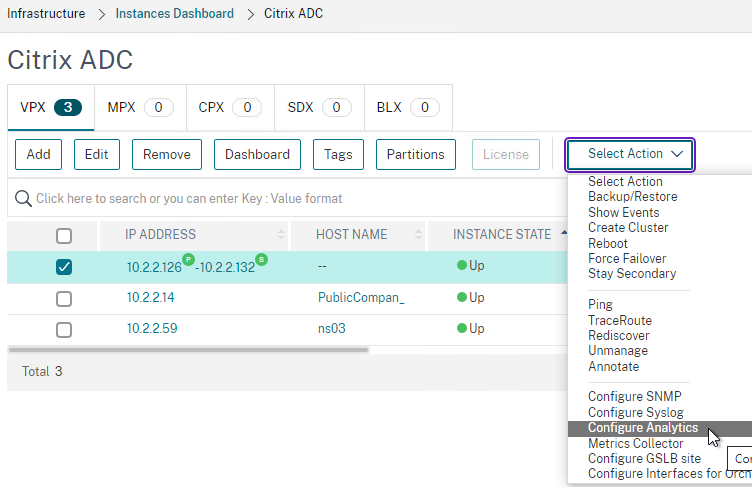Switch to the SDX tab
The width and height of the screenshot is (752, 487).
coord(319,107)
